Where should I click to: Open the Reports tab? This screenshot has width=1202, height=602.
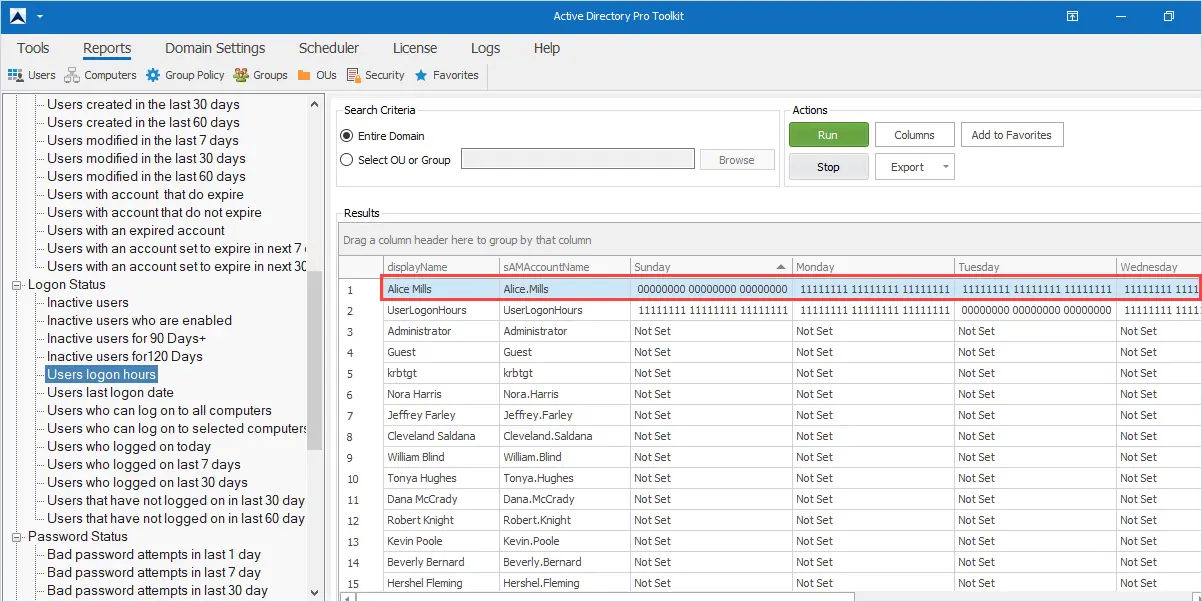107,48
